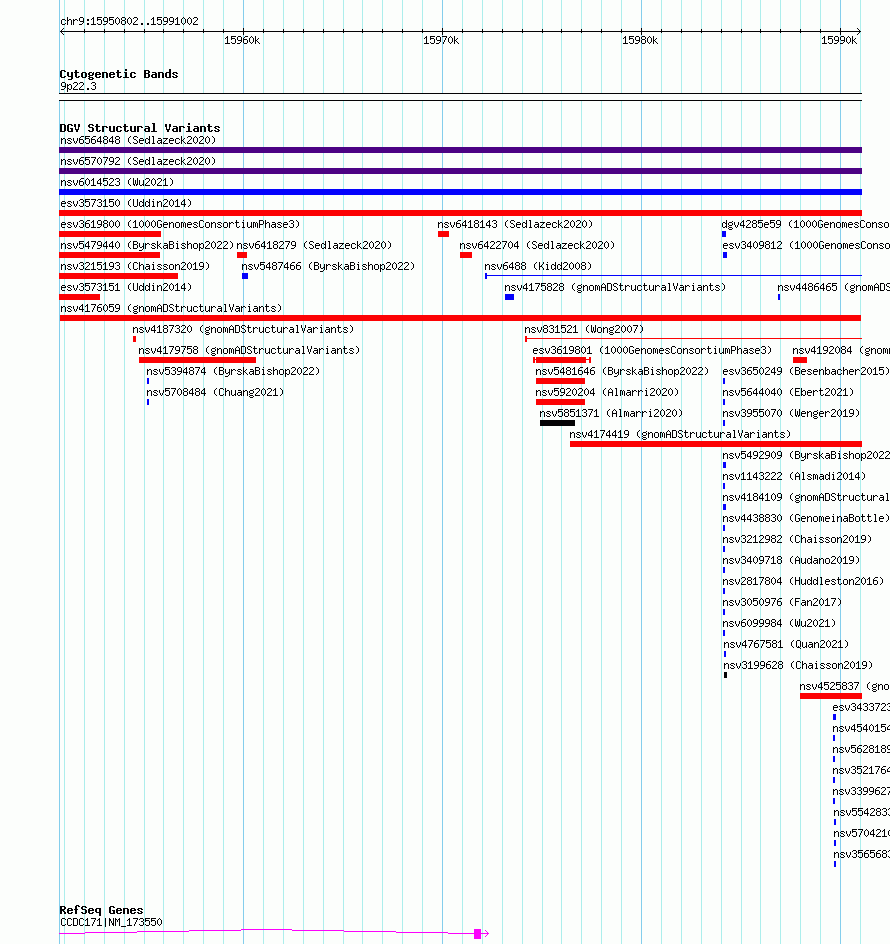Open esv3619801 (1000GenomesConsortiumPhase3) label

(x=652, y=350)
